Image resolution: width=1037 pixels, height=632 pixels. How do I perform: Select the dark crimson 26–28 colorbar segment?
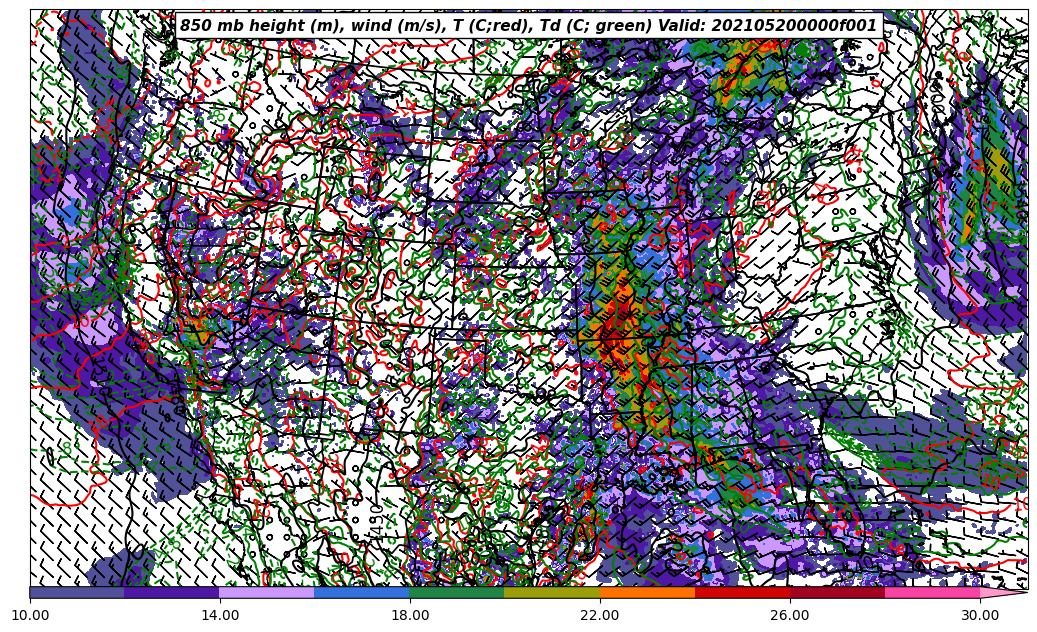(837, 592)
